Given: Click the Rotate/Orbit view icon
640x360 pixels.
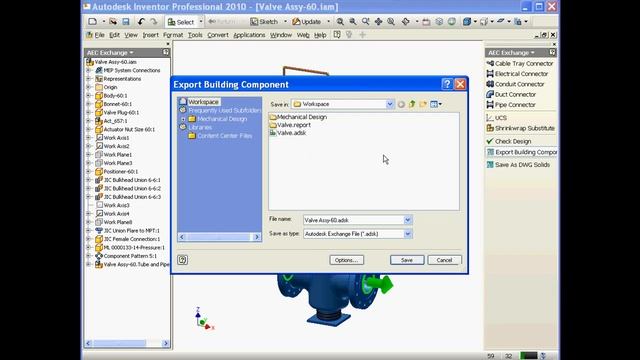Looking at the screenshot, I should pyautogui.click(x=405, y=22).
